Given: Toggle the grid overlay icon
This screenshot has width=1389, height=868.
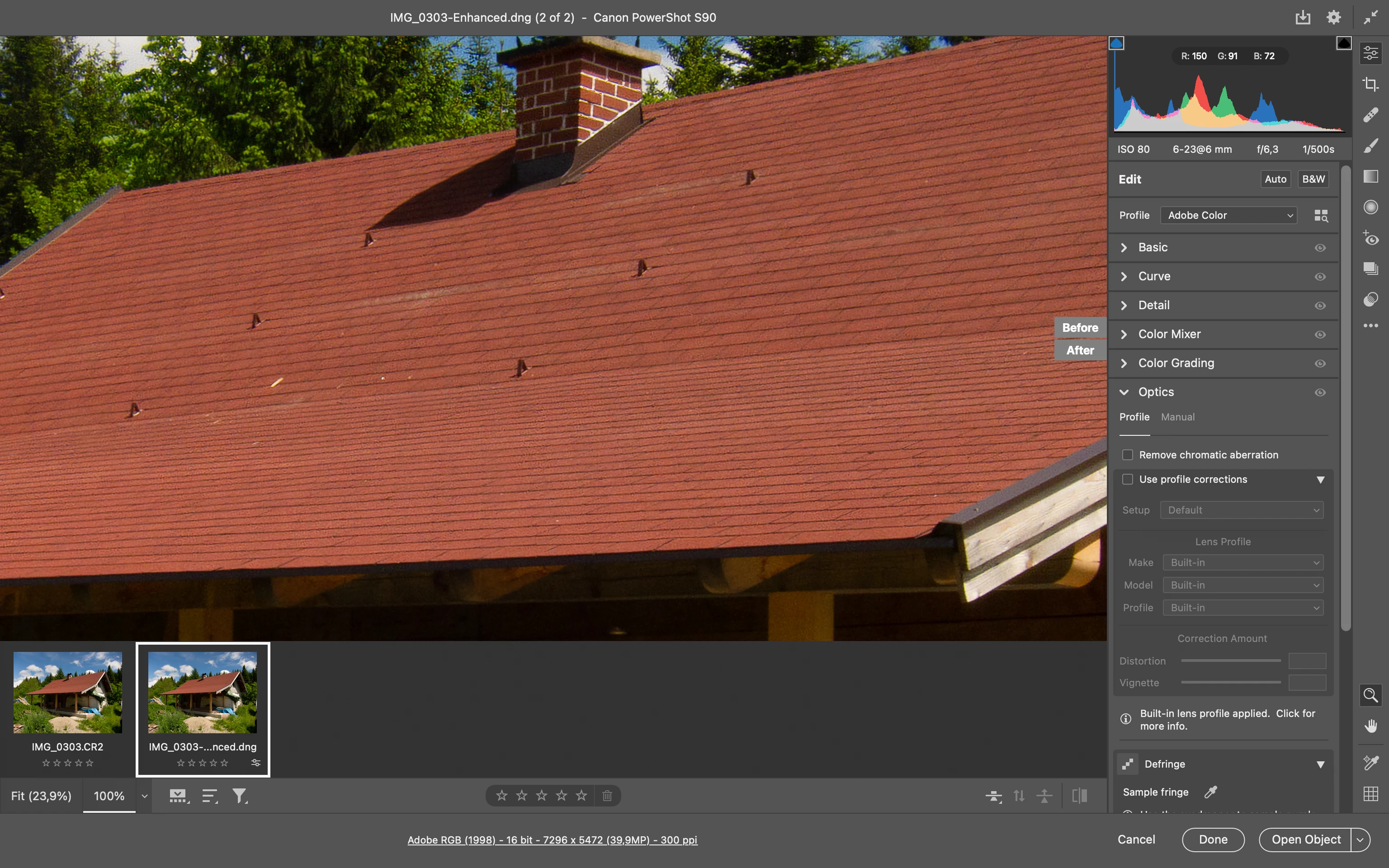Looking at the screenshot, I should click(1370, 794).
